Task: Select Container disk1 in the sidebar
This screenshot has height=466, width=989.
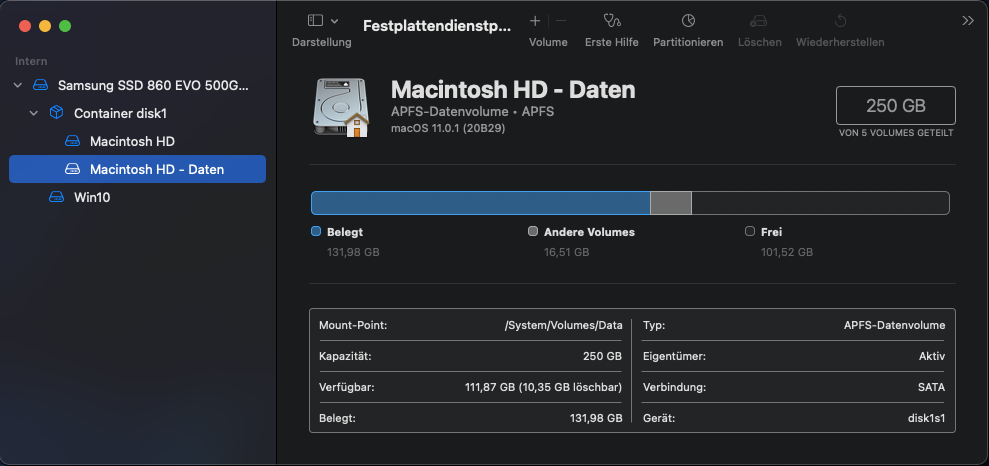Action: (x=138, y=114)
